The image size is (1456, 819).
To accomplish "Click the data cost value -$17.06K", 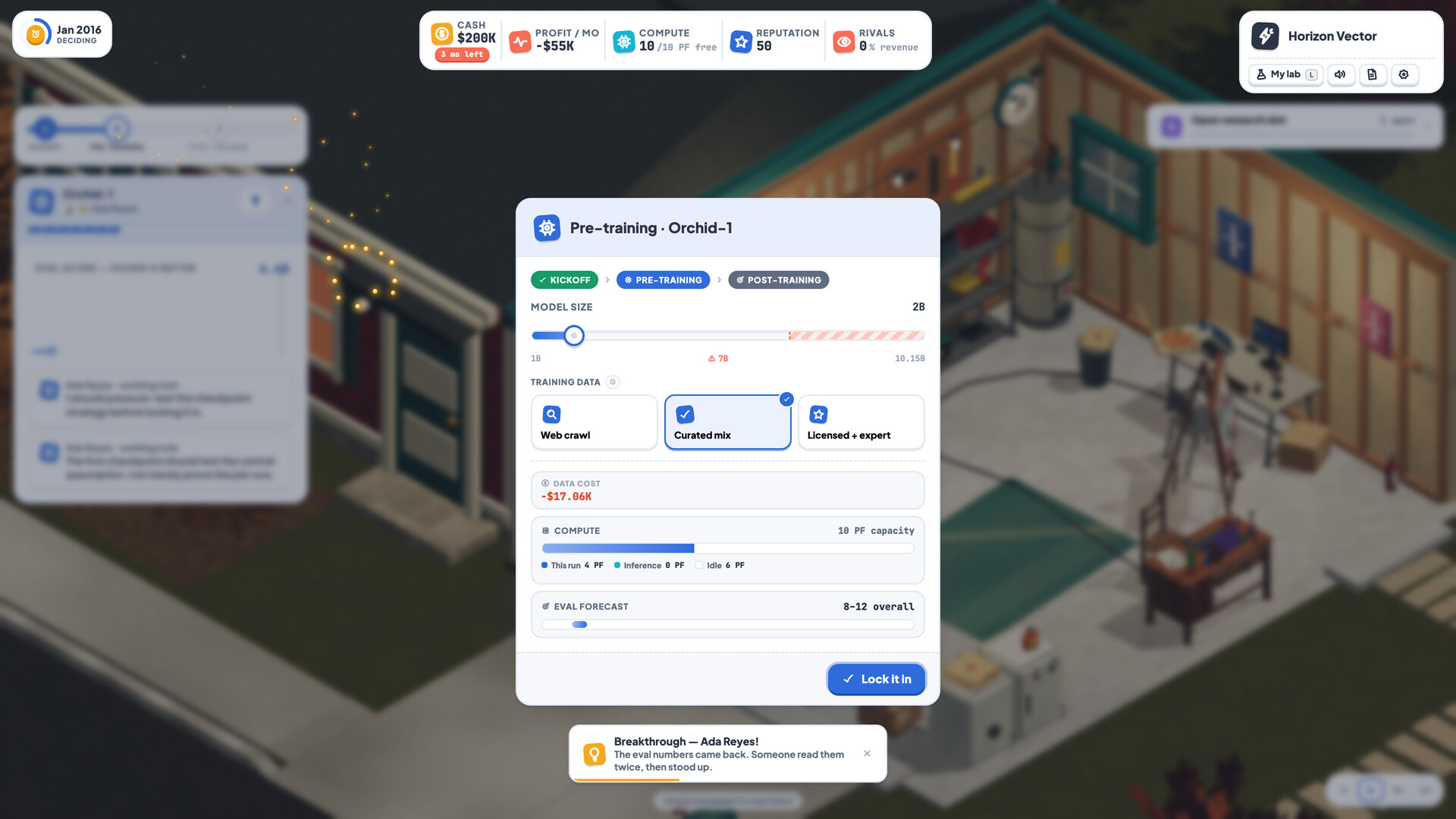I will point(566,497).
